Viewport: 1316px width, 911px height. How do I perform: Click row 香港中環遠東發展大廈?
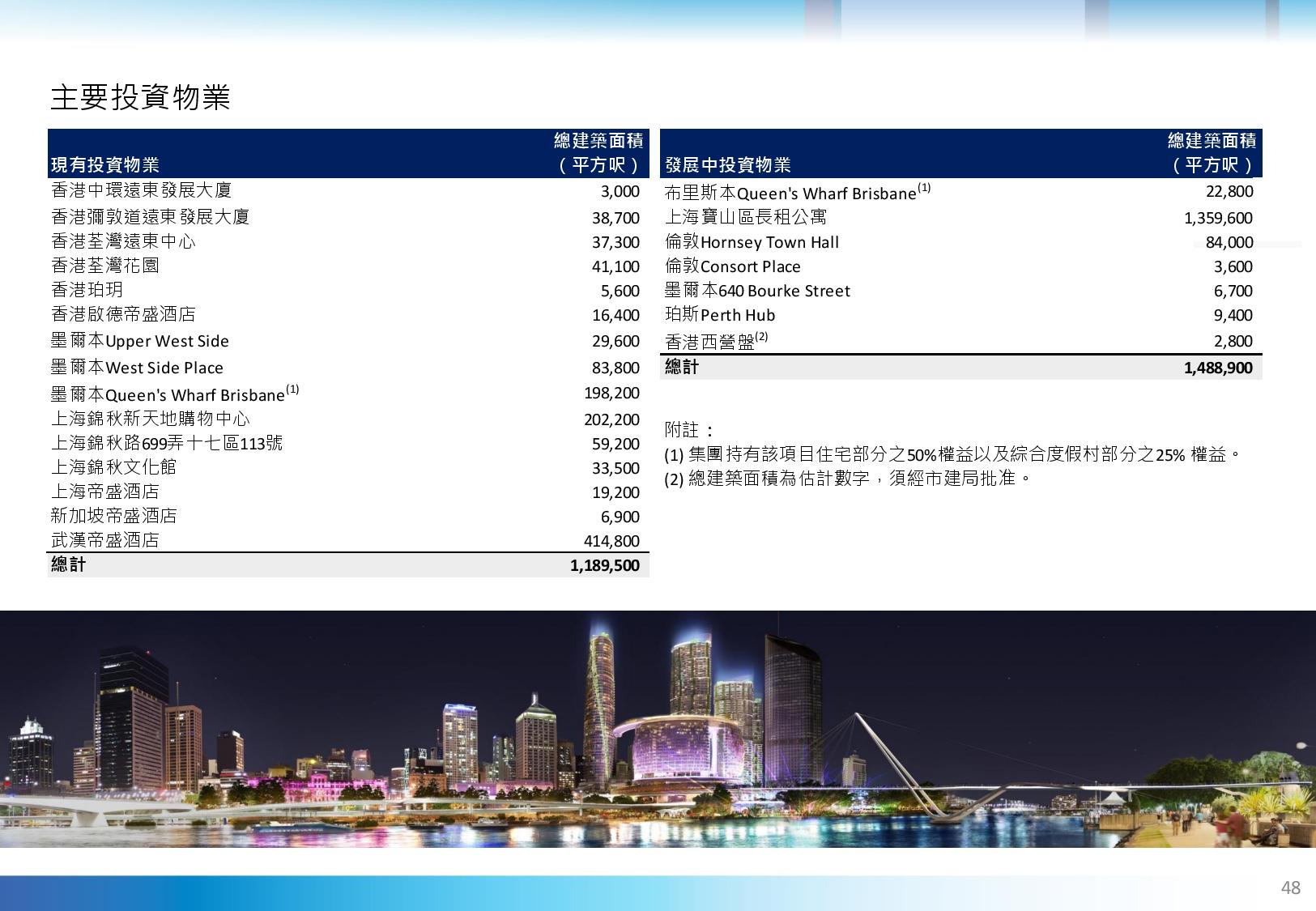point(348,191)
